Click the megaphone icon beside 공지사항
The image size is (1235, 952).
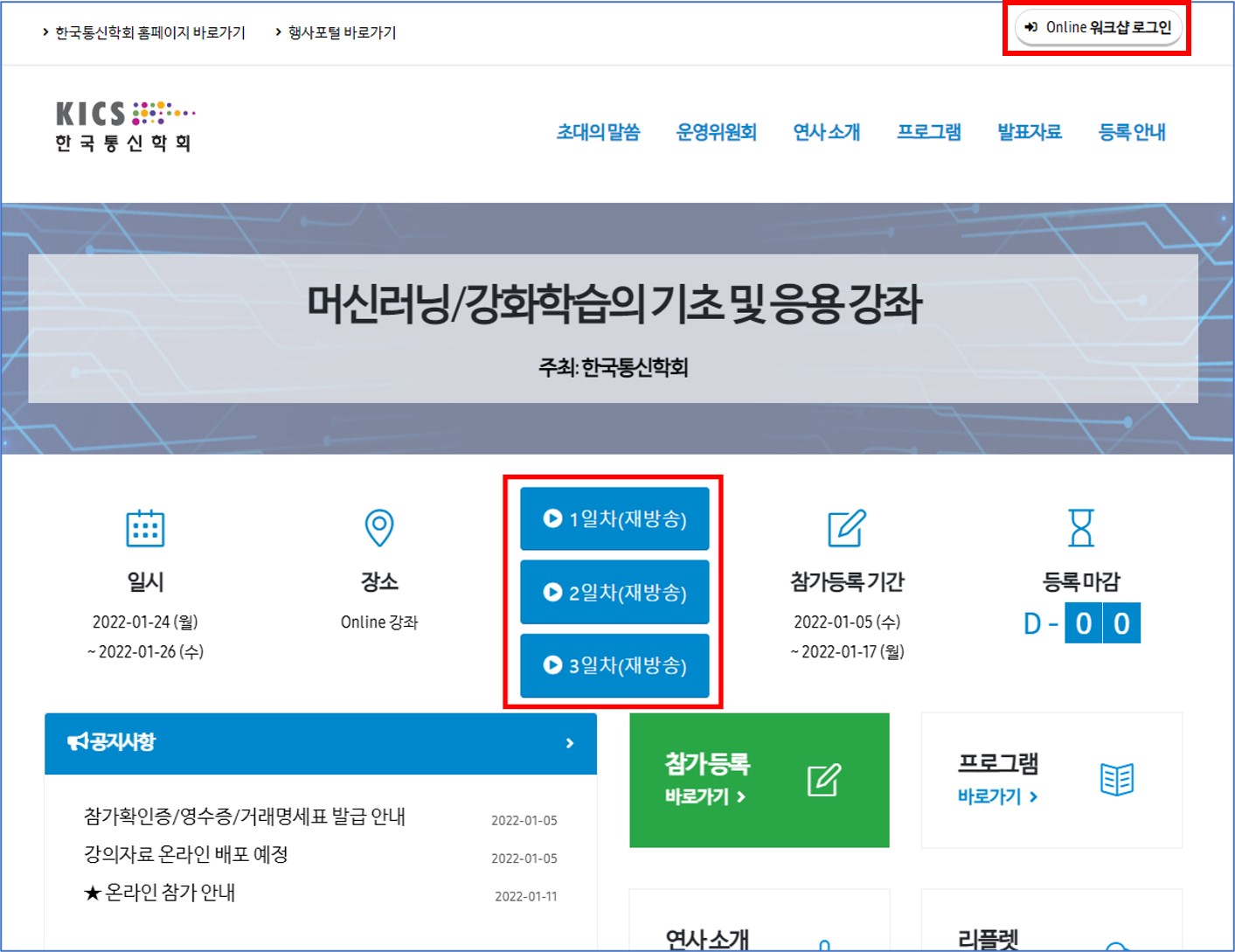point(78,742)
